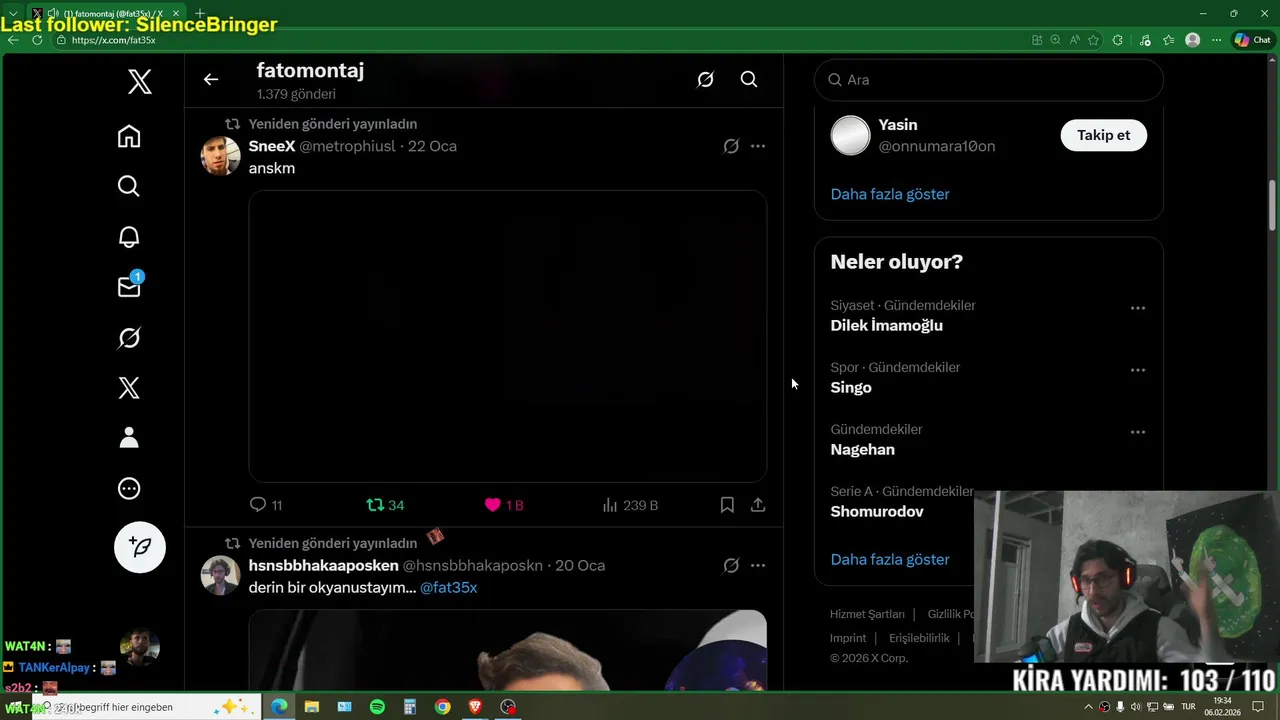Open the black media area in SneeX's post

point(508,336)
